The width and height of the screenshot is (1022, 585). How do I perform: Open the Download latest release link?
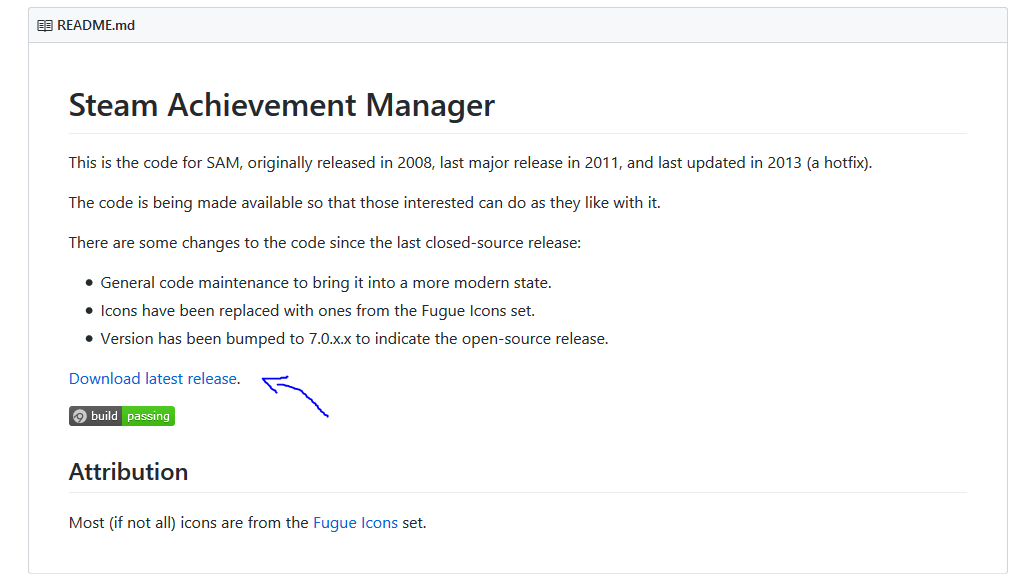[x=153, y=378]
